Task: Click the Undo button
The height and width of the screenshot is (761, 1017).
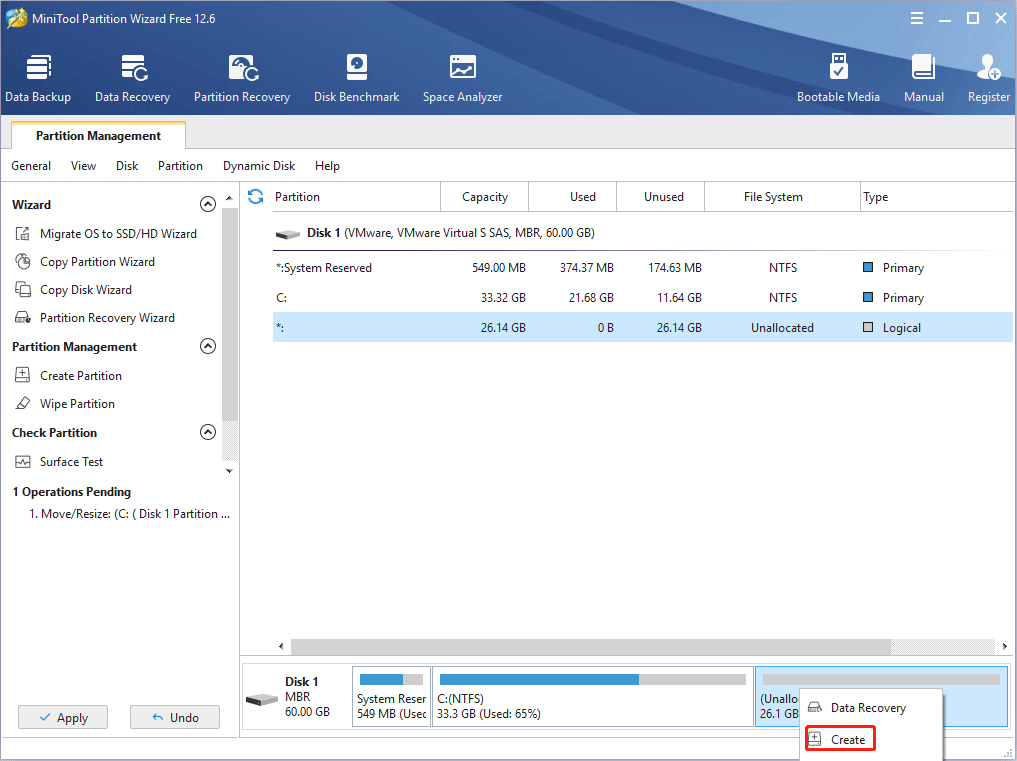Action: point(175,718)
